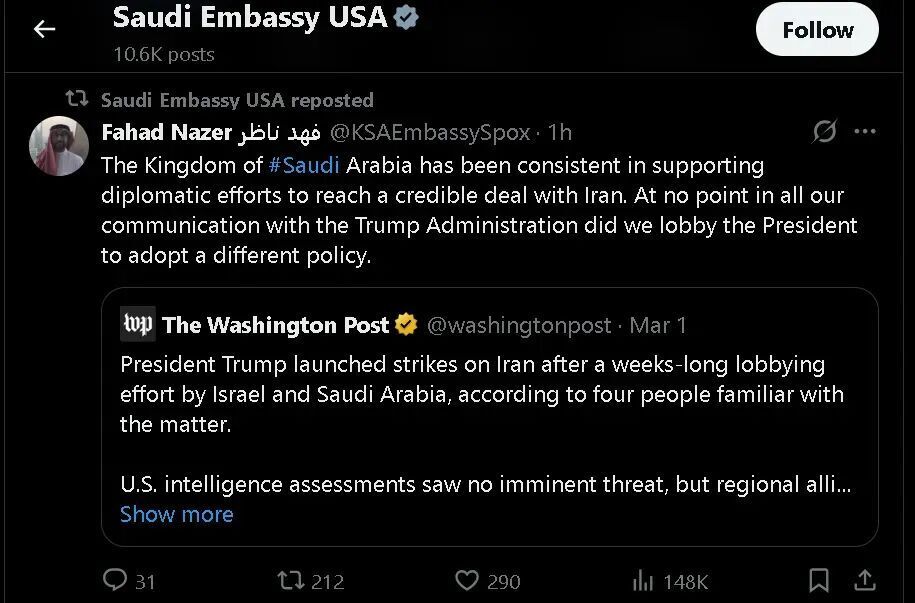
Task: Bookmark this post
Action: tap(818, 580)
